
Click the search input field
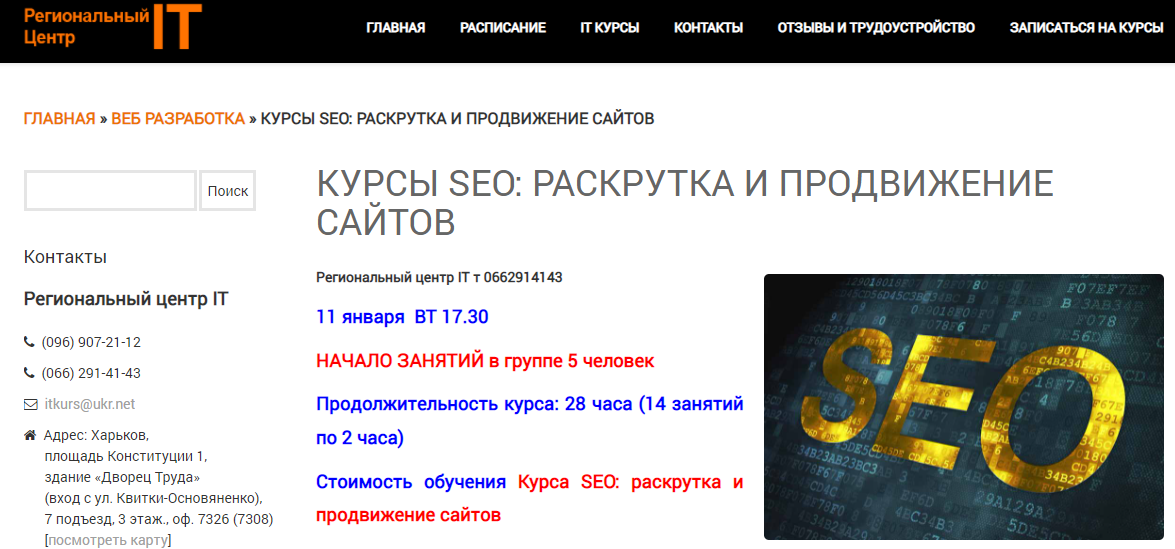[111, 190]
